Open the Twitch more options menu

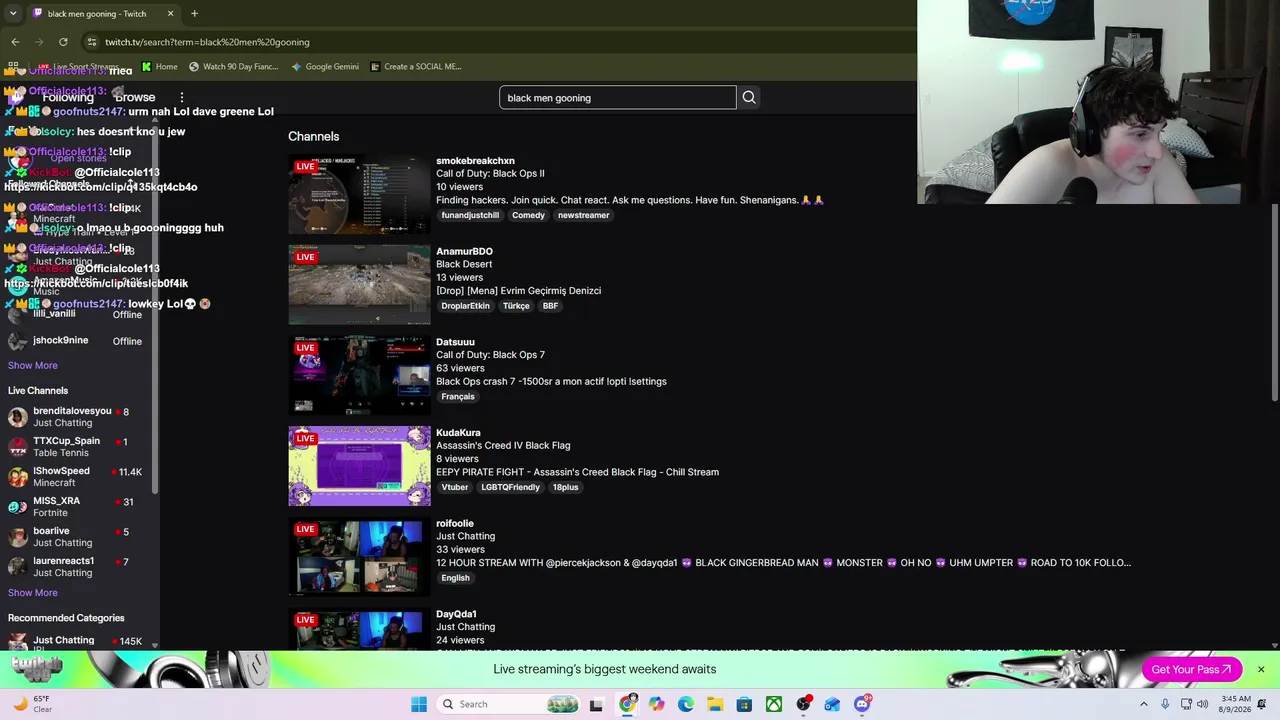tap(181, 97)
